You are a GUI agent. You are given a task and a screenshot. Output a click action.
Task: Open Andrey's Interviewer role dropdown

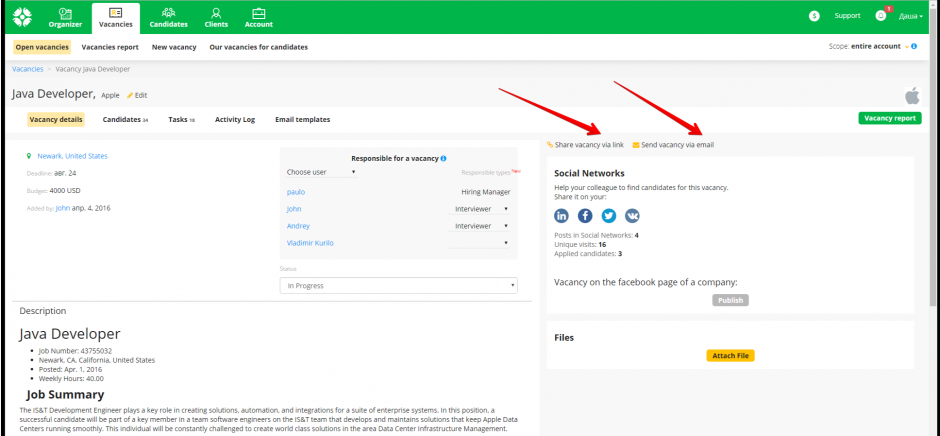482,226
